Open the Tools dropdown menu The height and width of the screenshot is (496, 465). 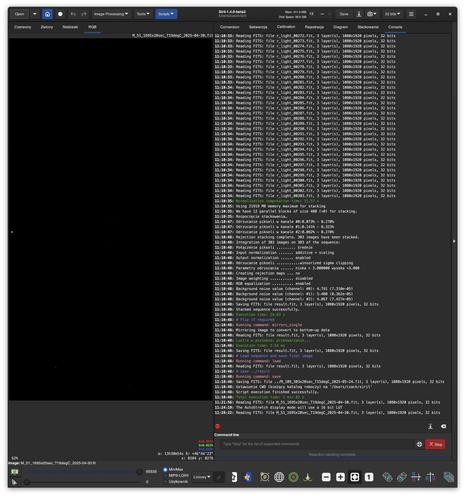[x=143, y=14]
